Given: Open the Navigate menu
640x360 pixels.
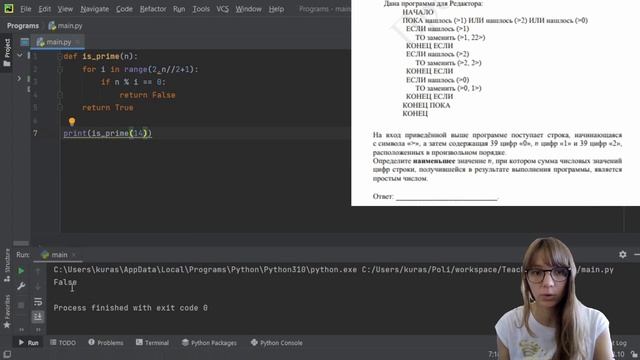Looking at the screenshot, I should (94, 9).
